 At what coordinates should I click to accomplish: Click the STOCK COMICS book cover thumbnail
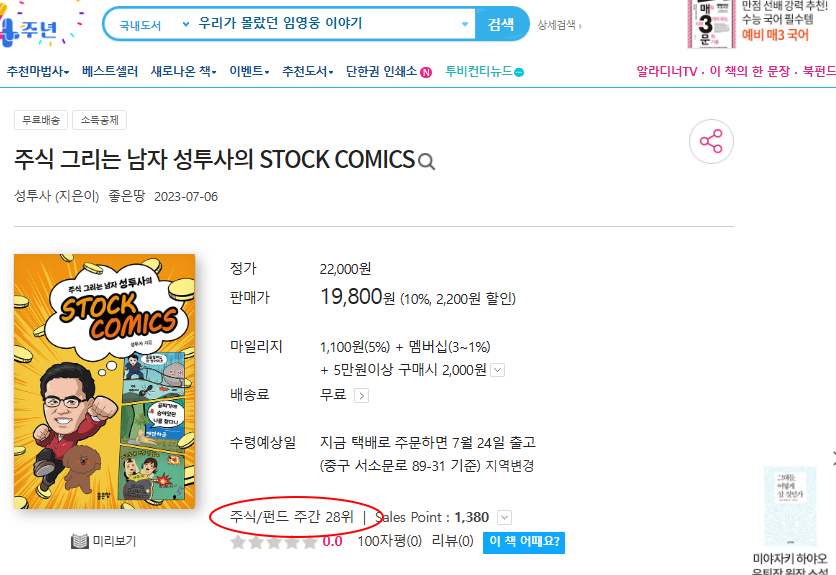pyautogui.click(x=104, y=381)
